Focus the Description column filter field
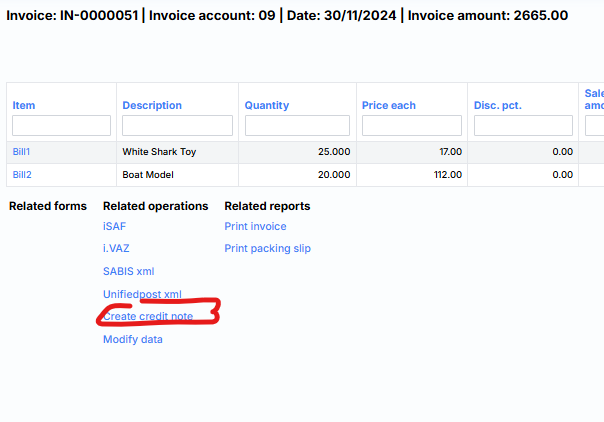This screenshot has width=604, height=422. click(177, 126)
